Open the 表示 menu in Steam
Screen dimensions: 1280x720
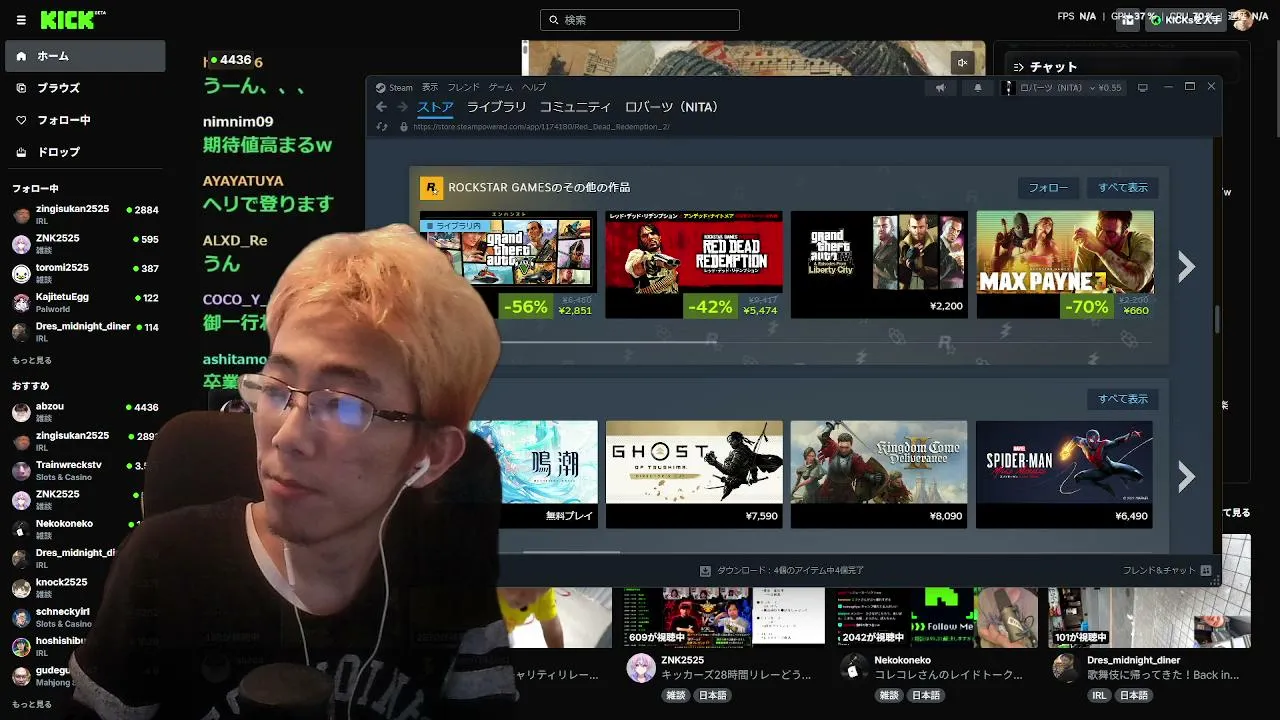point(430,88)
